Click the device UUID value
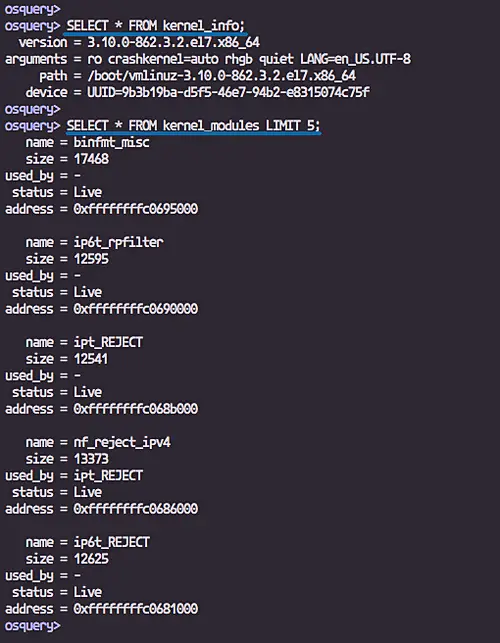 (x=228, y=92)
